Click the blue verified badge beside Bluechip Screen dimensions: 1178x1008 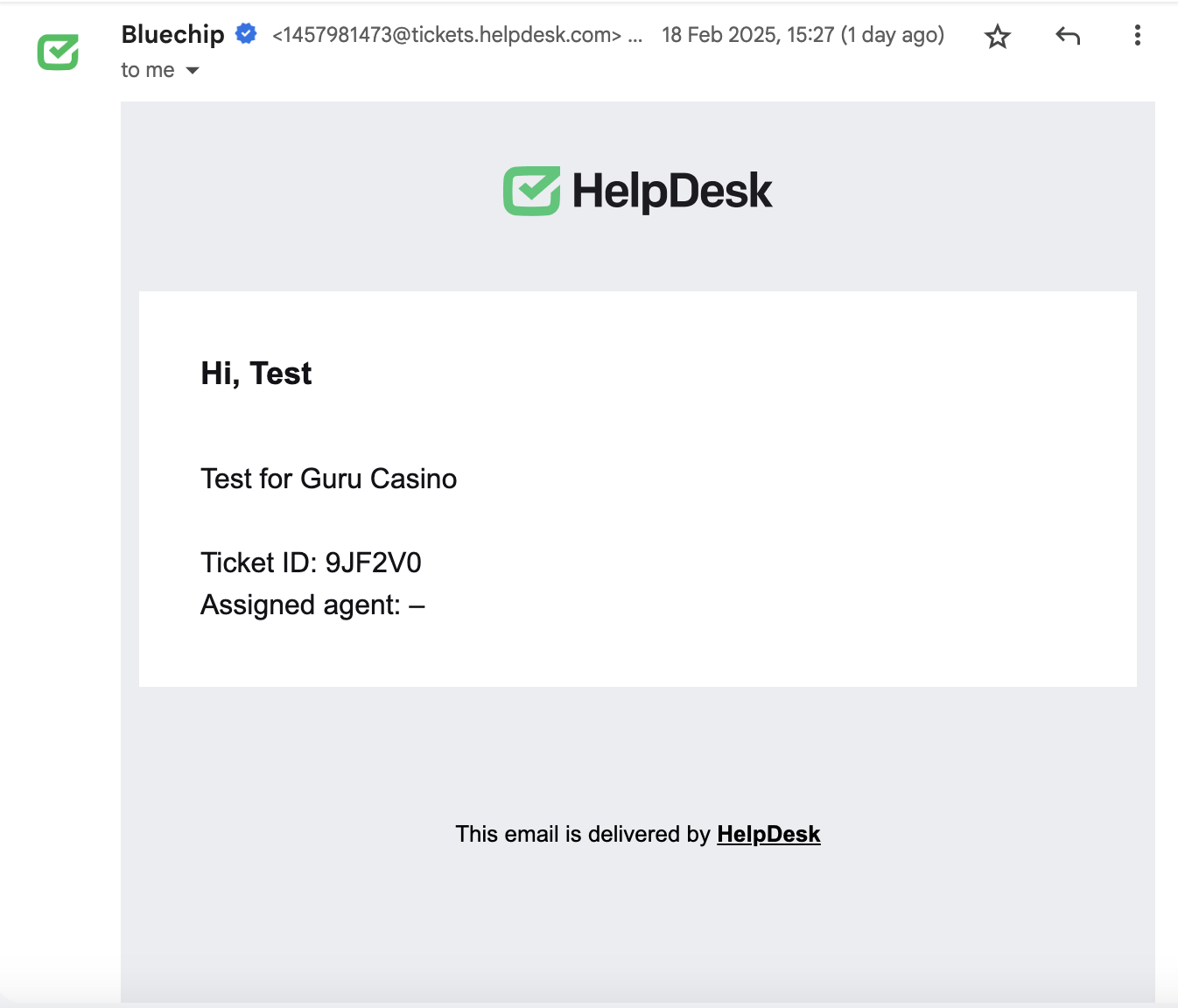[247, 34]
